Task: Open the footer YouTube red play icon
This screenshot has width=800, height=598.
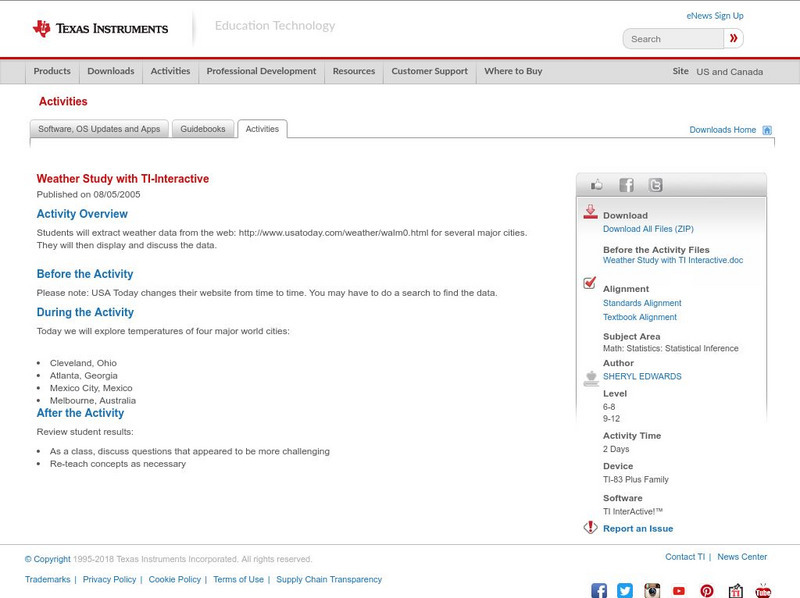Action: point(679,591)
